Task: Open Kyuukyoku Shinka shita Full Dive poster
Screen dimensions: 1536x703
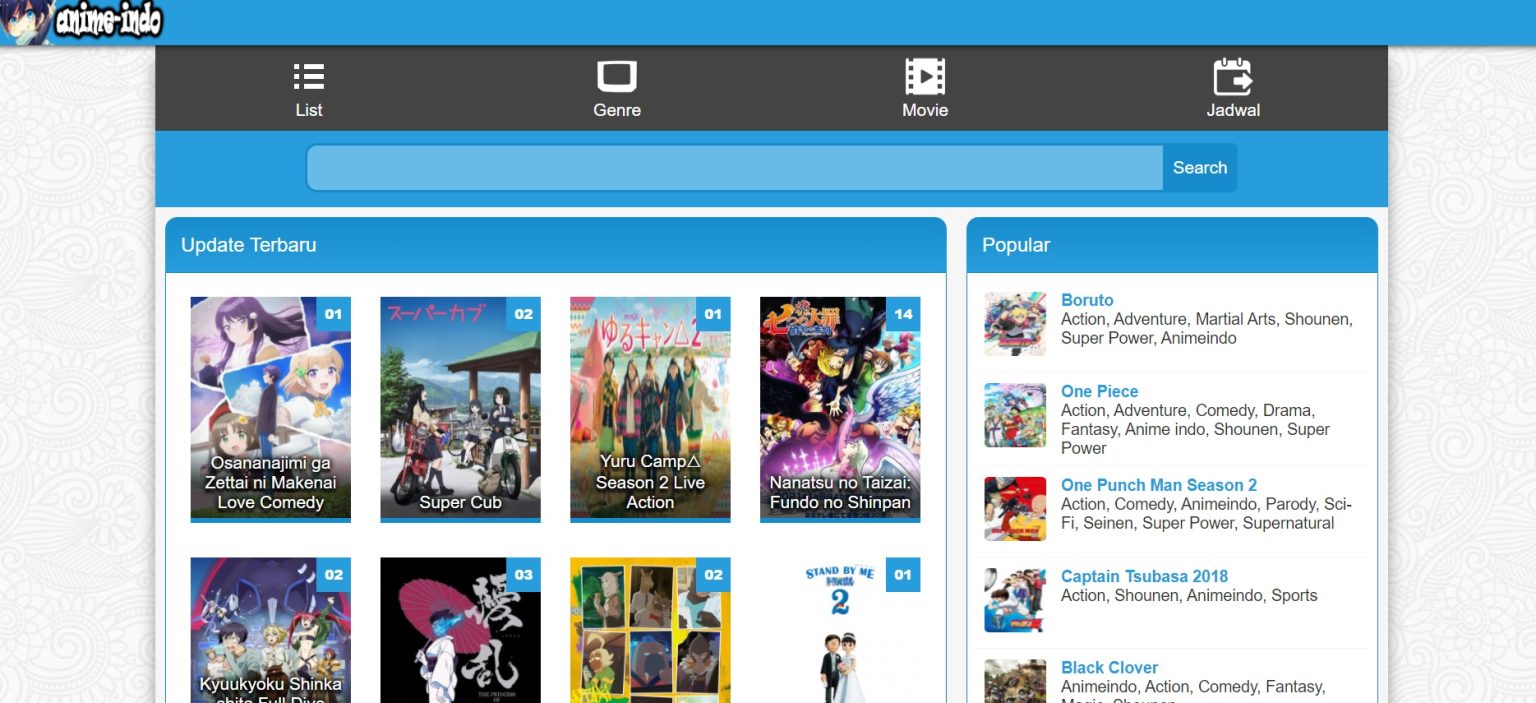Action: (x=270, y=630)
